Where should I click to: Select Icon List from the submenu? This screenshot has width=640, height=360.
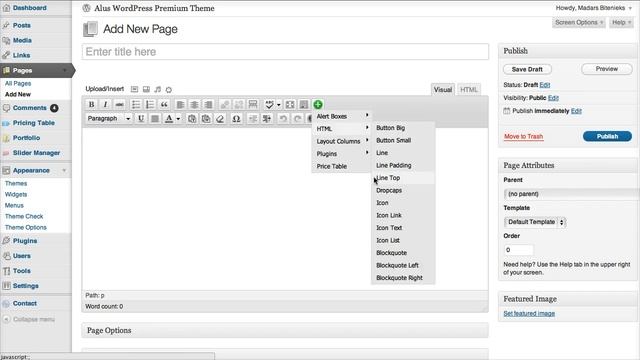coord(403,240)
